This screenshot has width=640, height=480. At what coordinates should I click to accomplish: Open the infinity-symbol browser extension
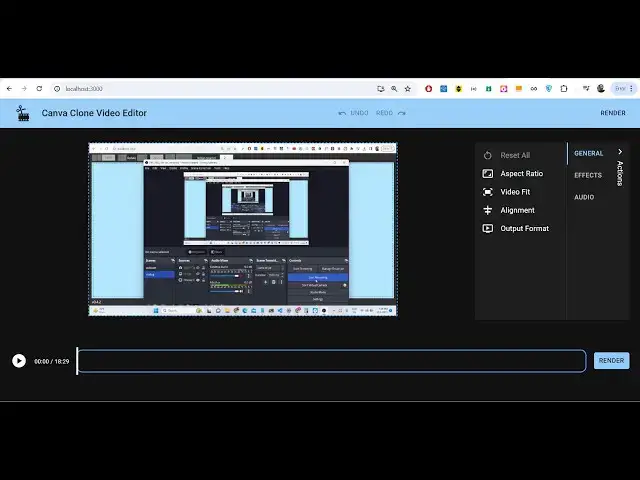tap(533, 89)
